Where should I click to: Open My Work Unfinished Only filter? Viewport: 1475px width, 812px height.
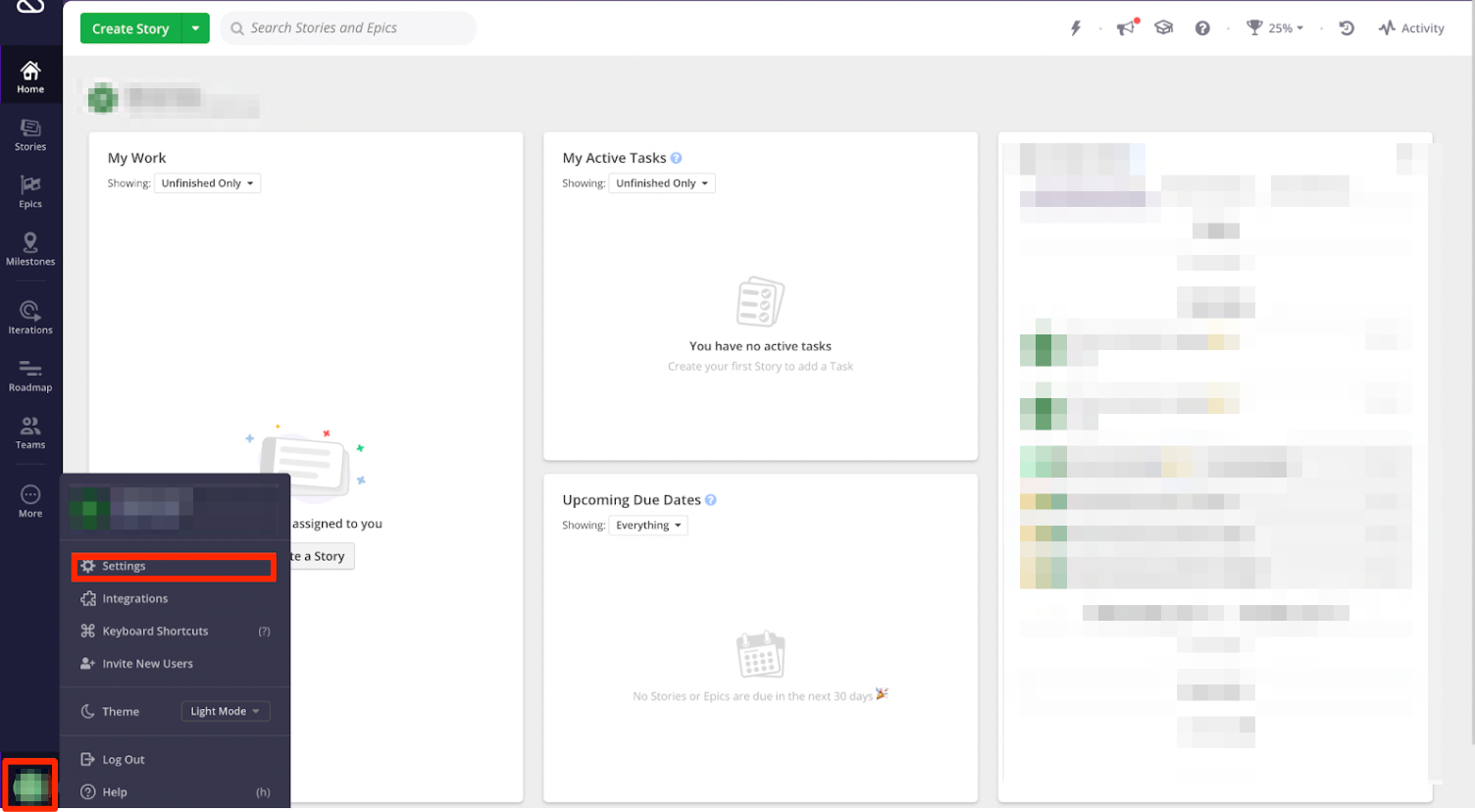pyautogui.click(x=207, y=183)
